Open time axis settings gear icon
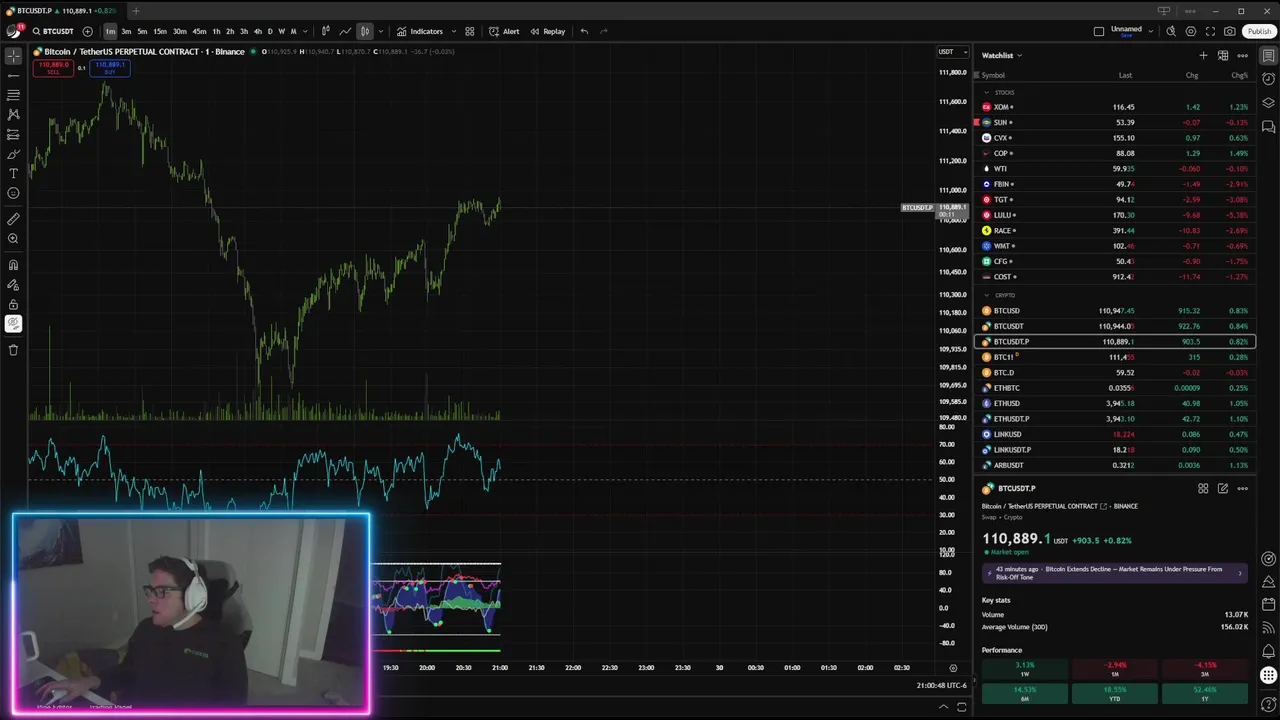The width and height of the screenshot is (1280, 720). click(953, 668)
